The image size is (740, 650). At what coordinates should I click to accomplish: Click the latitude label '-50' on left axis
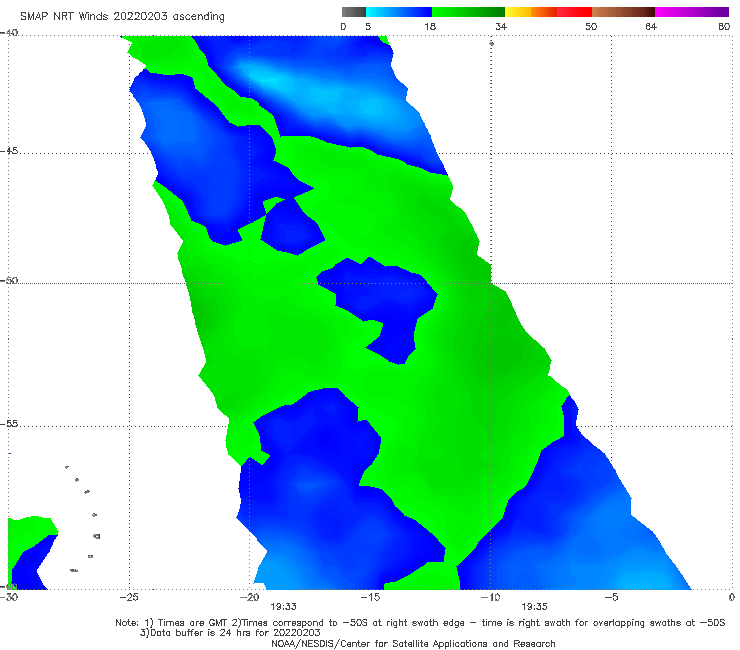(9, 280)
